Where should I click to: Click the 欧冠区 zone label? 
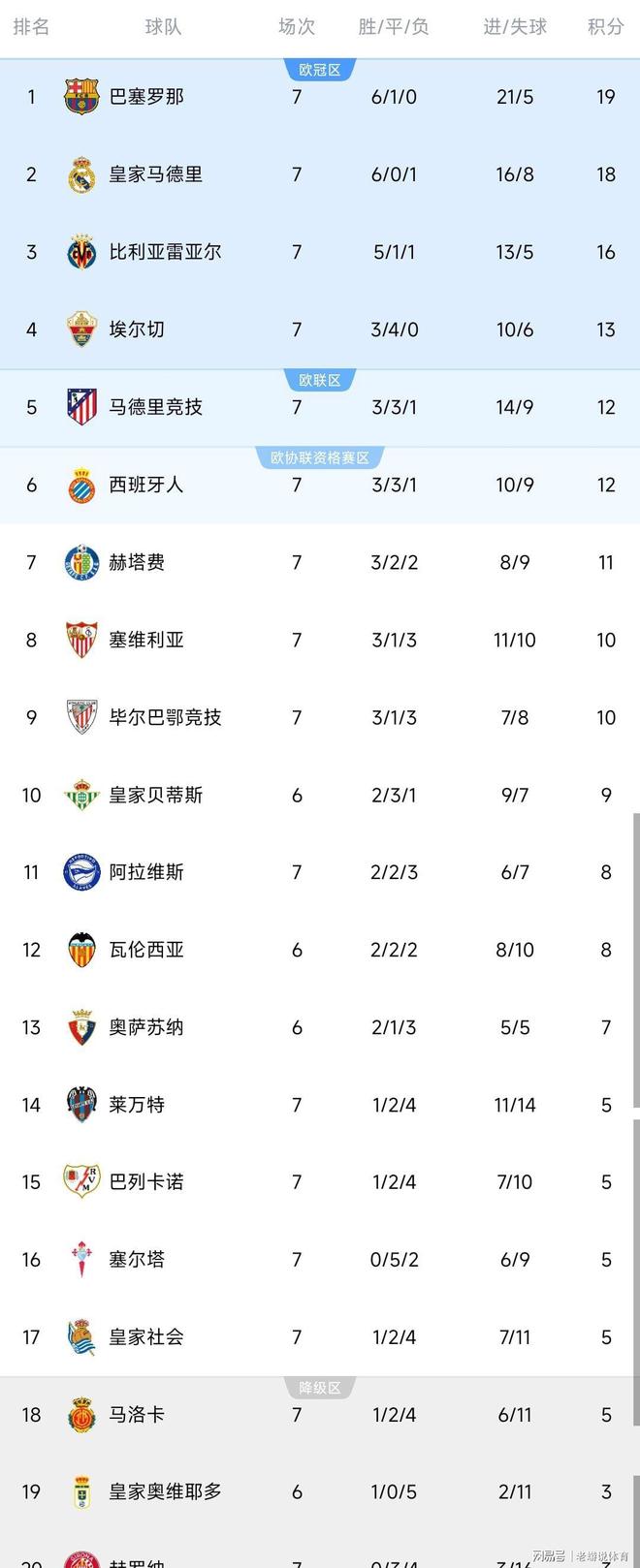(320, 70)
